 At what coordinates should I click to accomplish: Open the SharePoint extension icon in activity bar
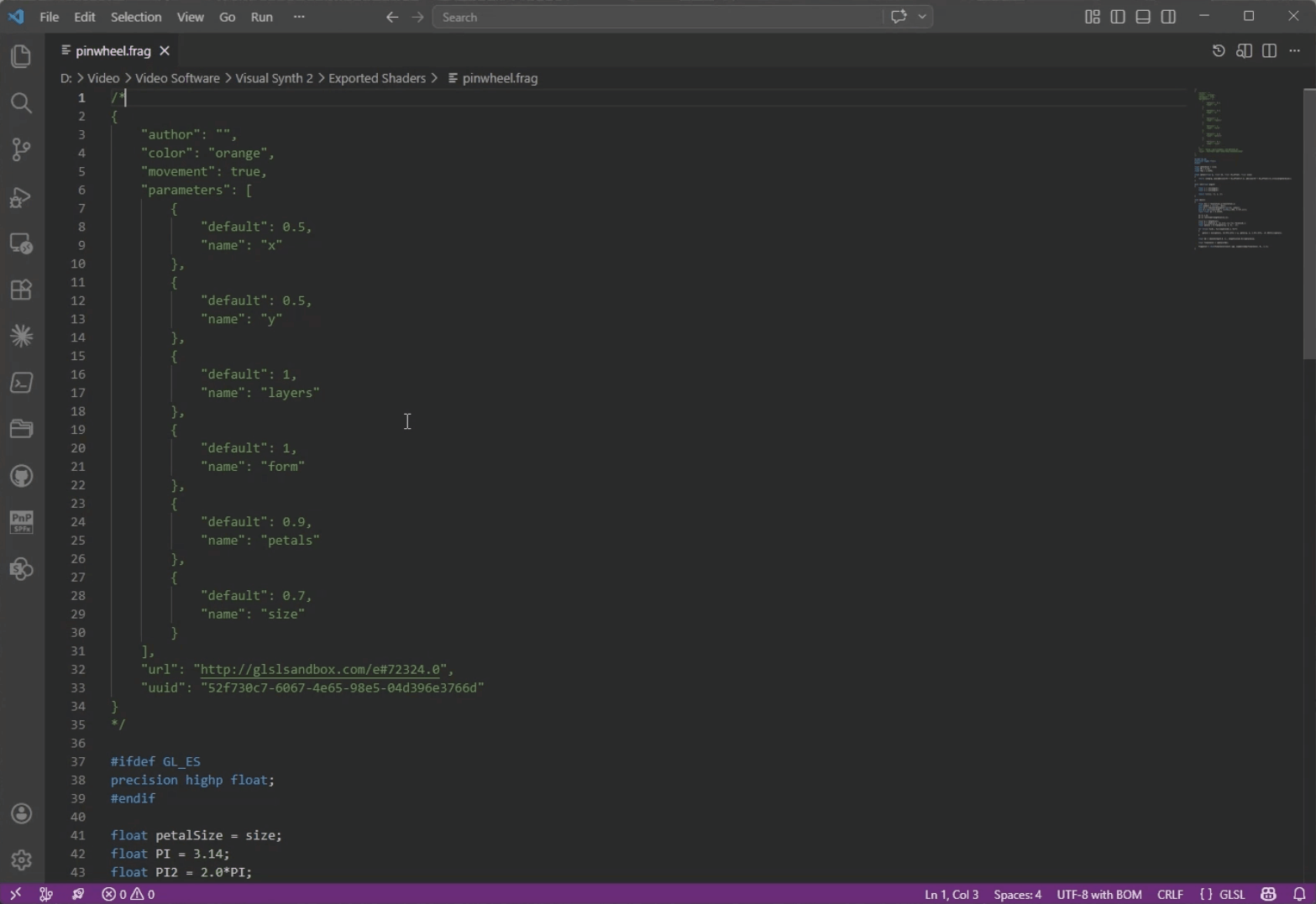point(21,569)
